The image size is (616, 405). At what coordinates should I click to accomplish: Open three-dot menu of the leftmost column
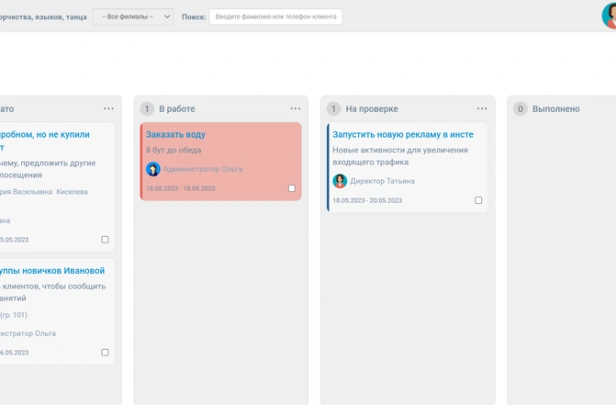pos(109,109)
